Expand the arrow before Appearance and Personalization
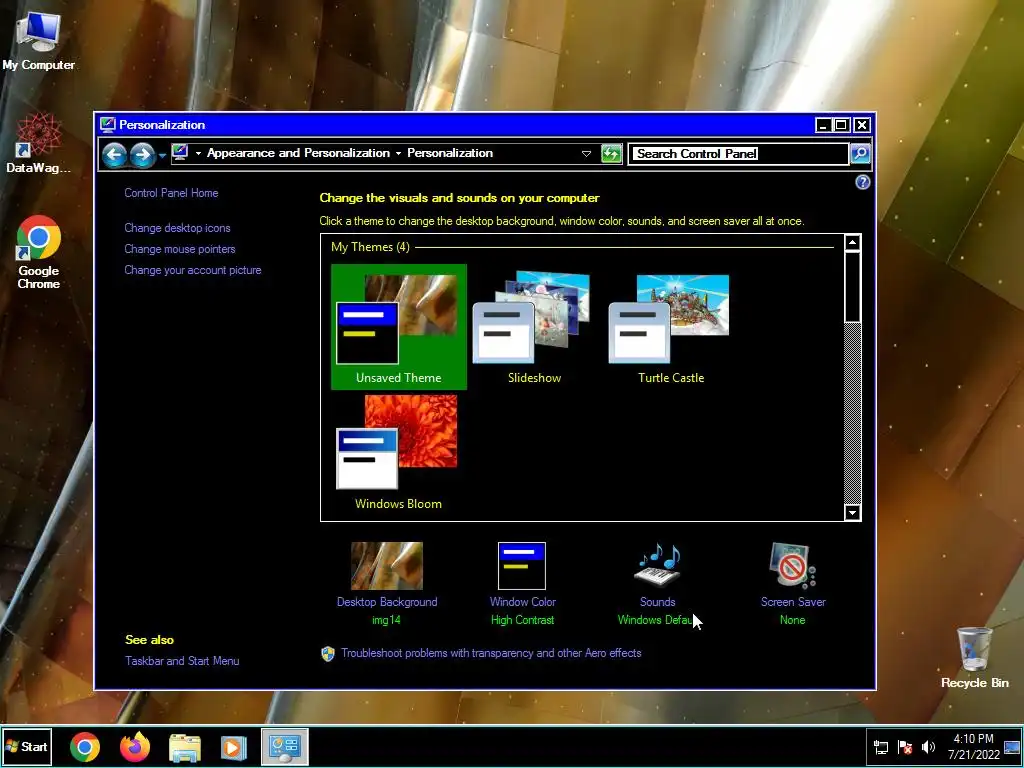The height and width of the screenshot is (768, 1024). 198,153
